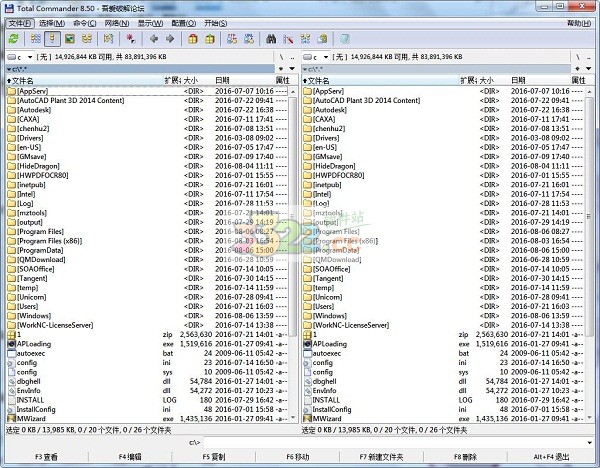This screenshot has width=600, height=468.
Task: Sort right panel by 属性 column header
Action: (x=582, y=80)
